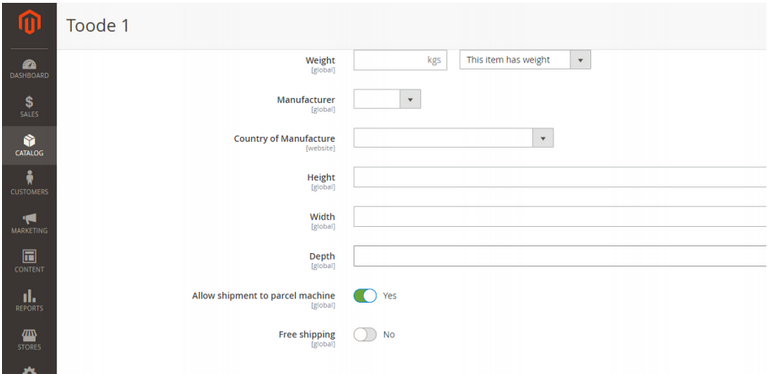
Task: Click the Toode 1 page title
Action: point(98,25)
